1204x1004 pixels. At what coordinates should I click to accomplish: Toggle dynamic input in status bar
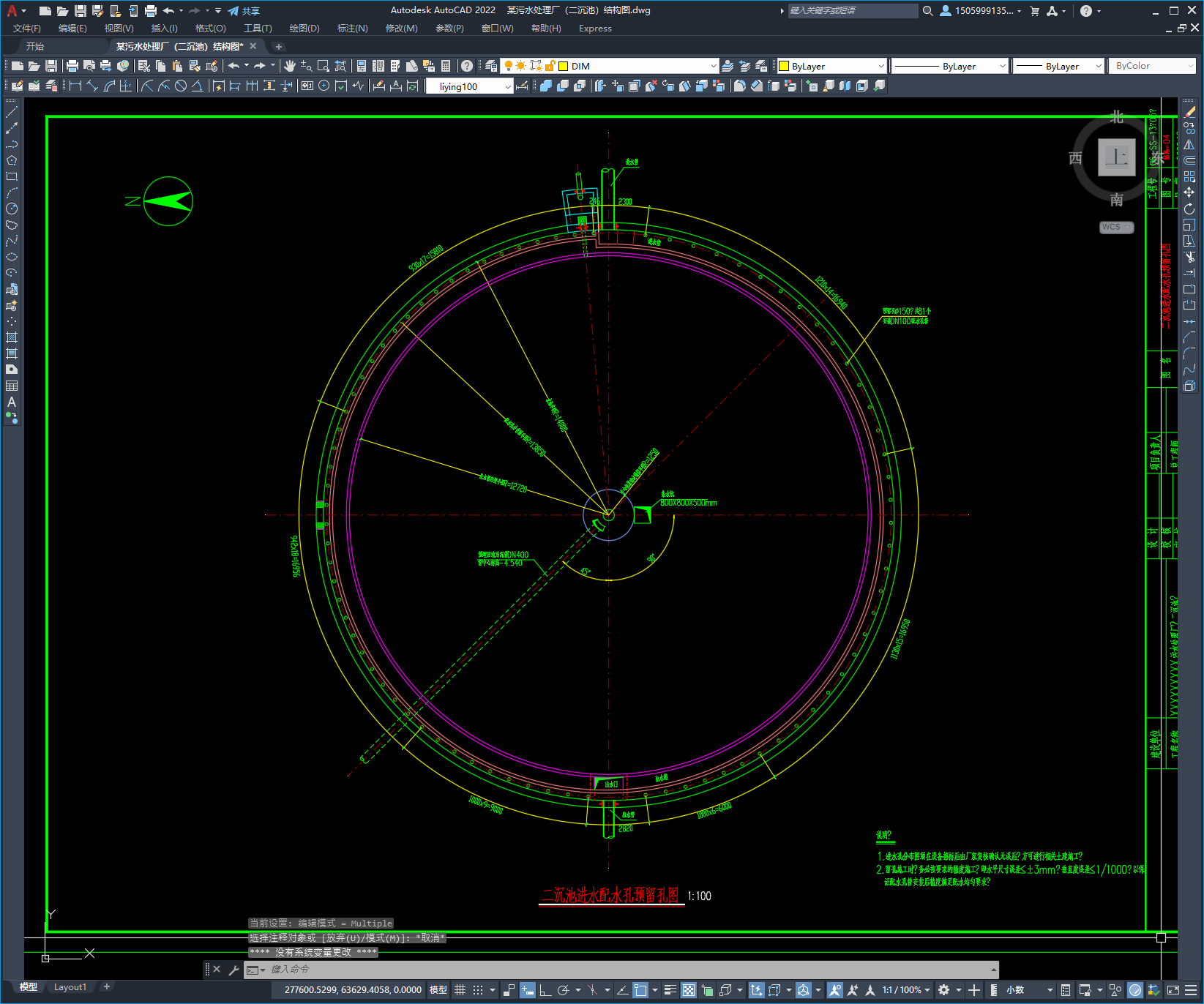tap(527, 990)
